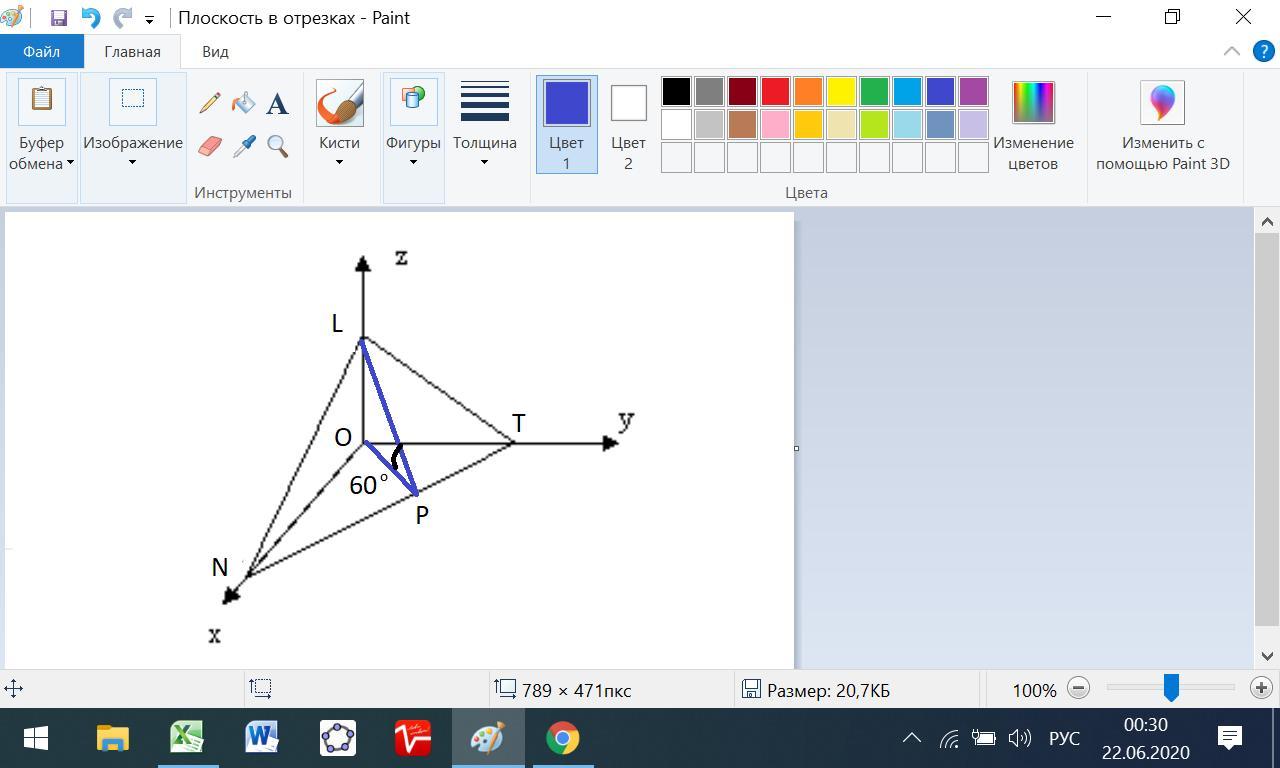Select the Pencil tool
This screenshot has width=1280, height=768.
coord(210,103)
